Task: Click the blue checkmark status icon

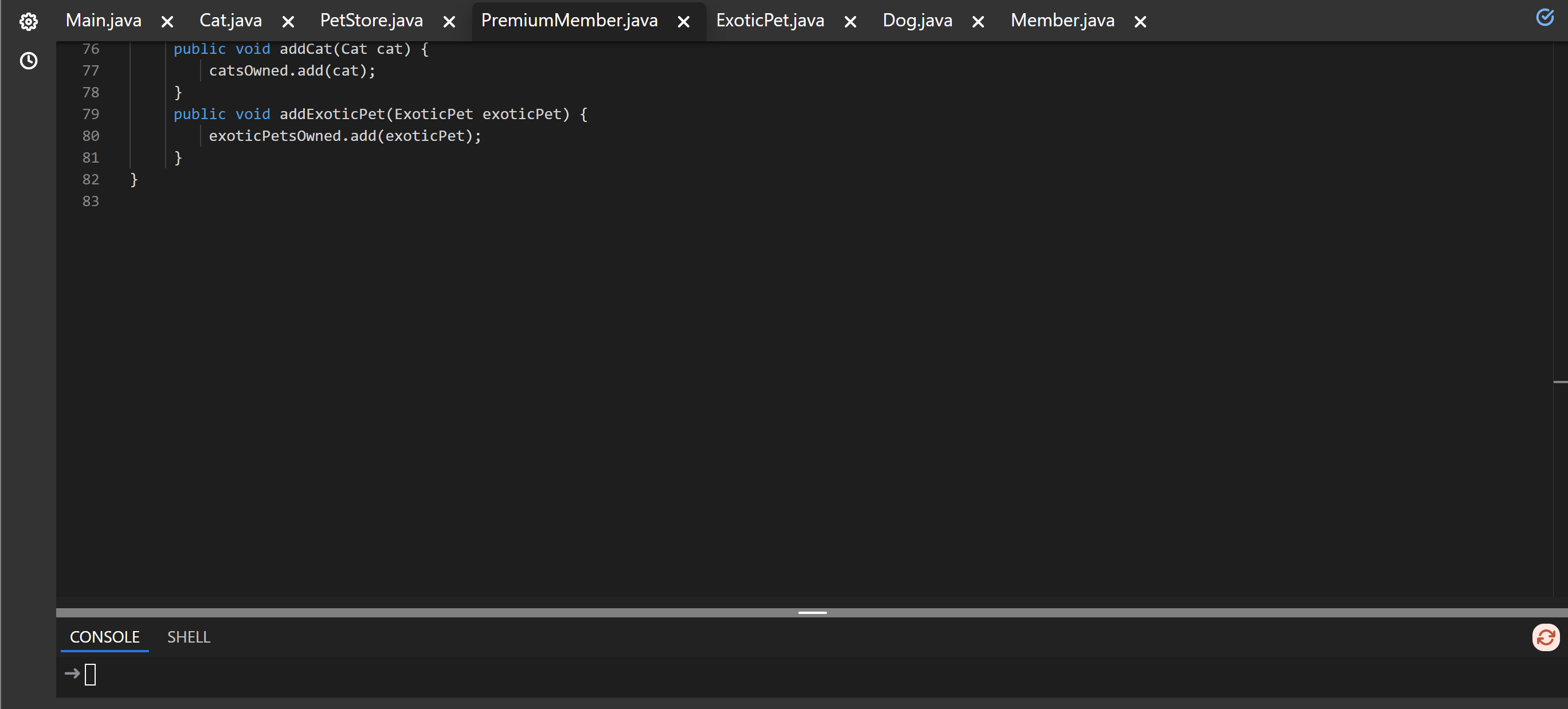Action: (x=1545, y=17)
